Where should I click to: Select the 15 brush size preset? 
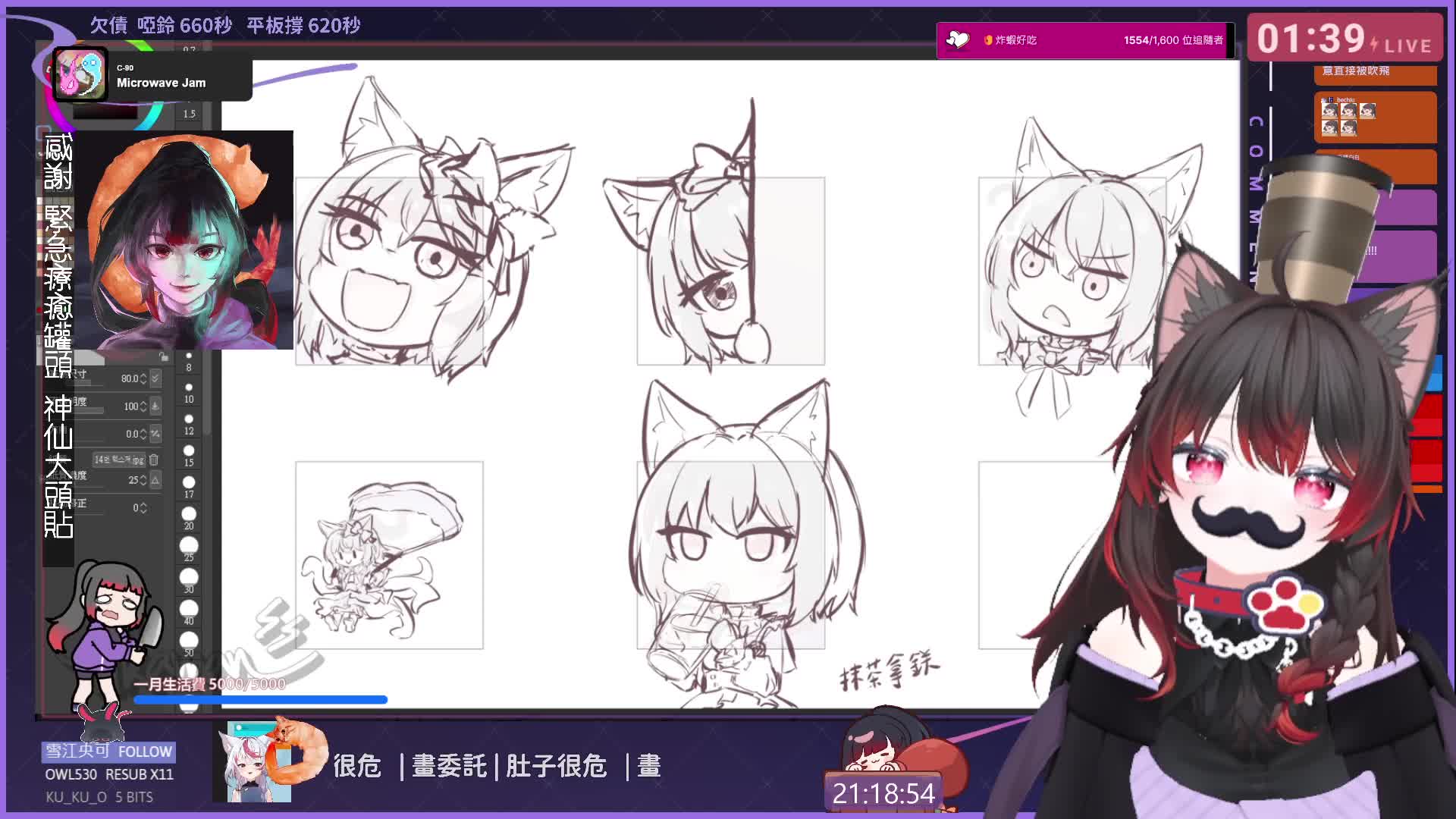click(189, 456)
